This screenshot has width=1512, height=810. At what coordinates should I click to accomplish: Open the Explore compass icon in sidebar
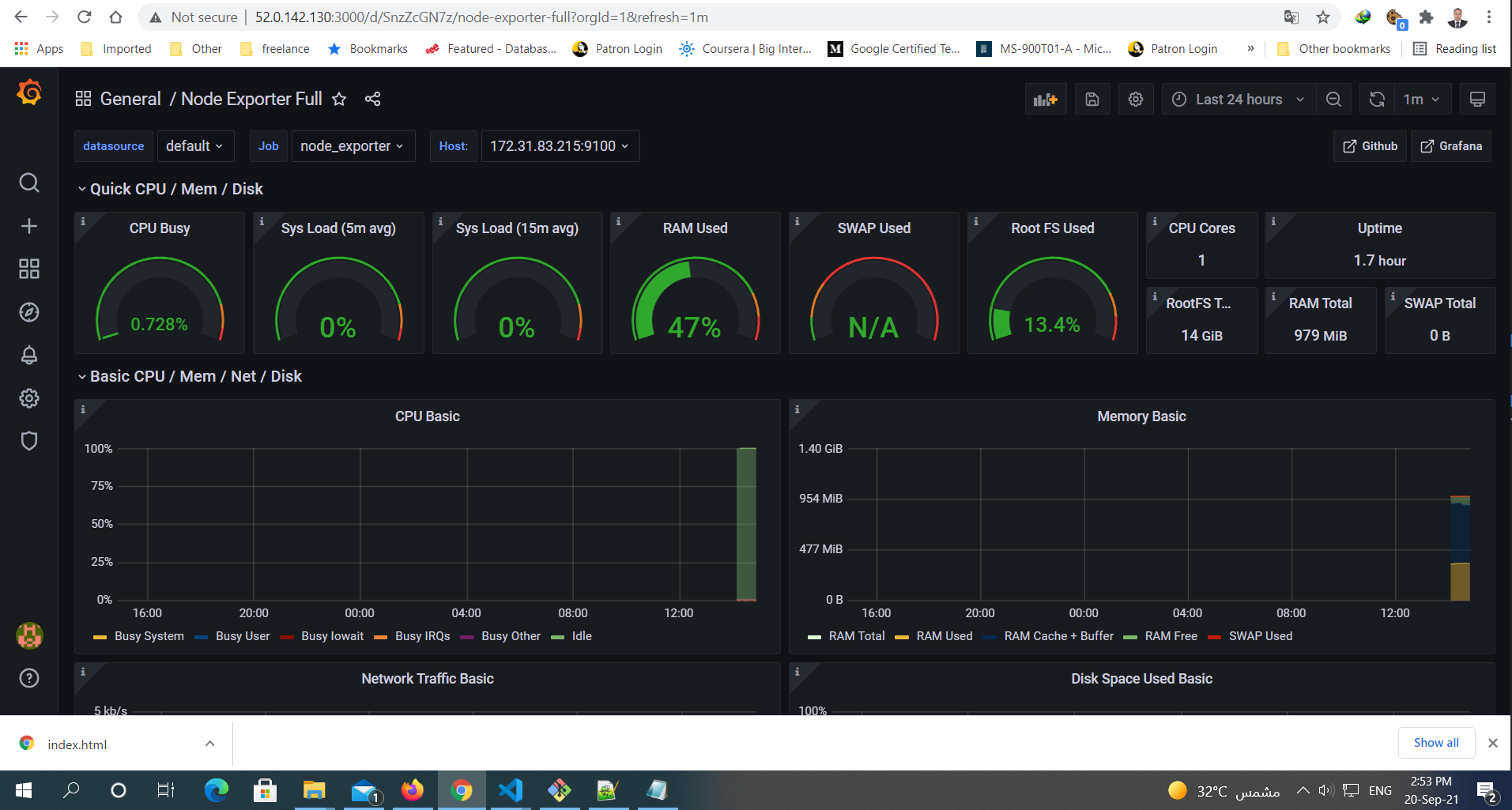tap(29, 312)
